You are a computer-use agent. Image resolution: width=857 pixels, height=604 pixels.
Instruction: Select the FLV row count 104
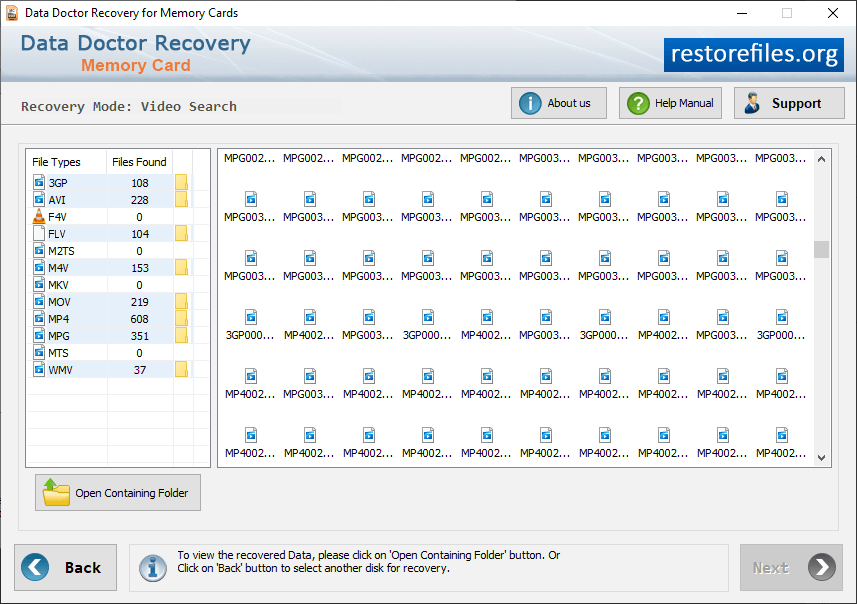pos(140,234)
